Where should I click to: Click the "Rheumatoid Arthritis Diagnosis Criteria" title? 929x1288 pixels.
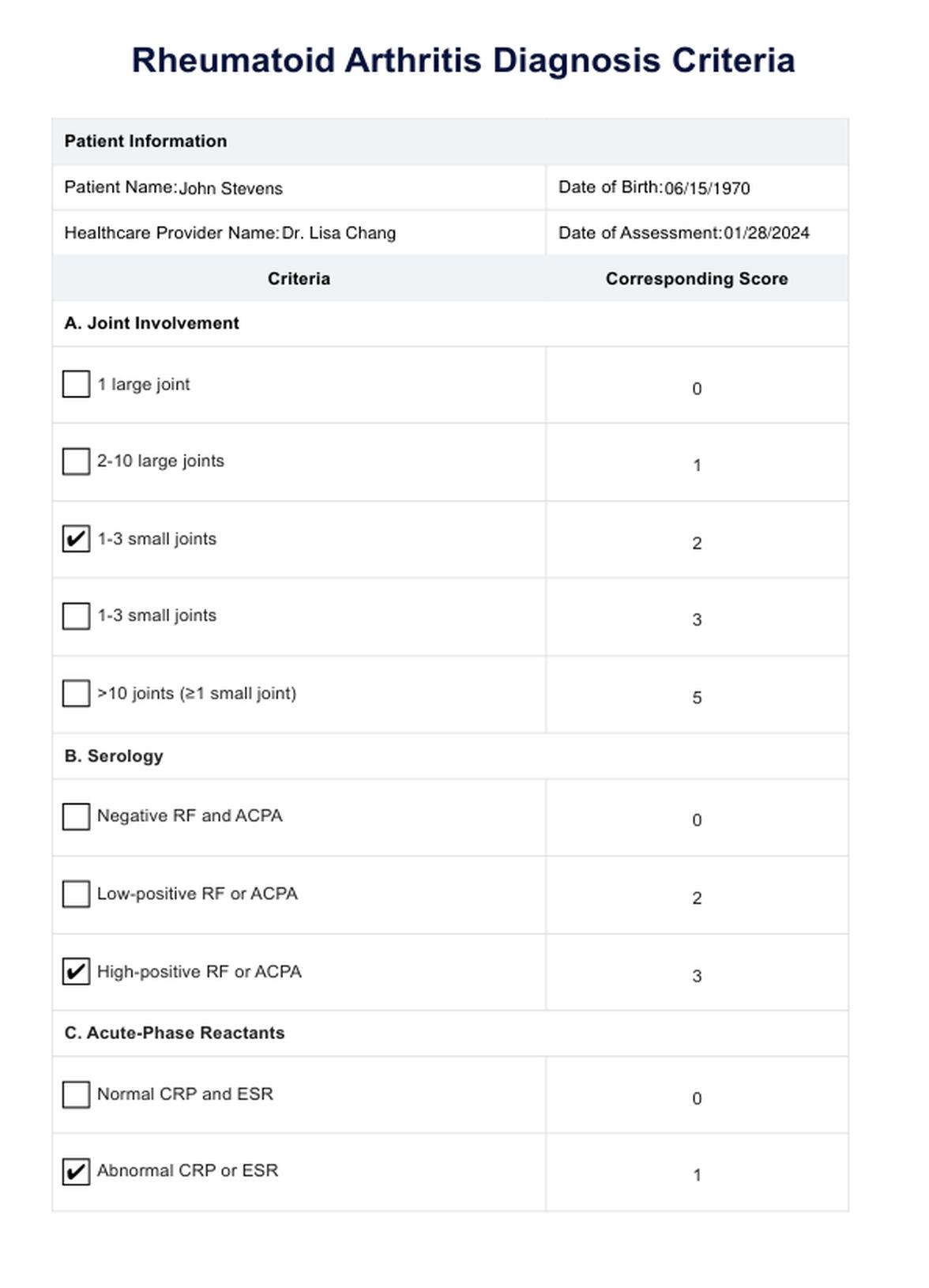click(463, 61)
